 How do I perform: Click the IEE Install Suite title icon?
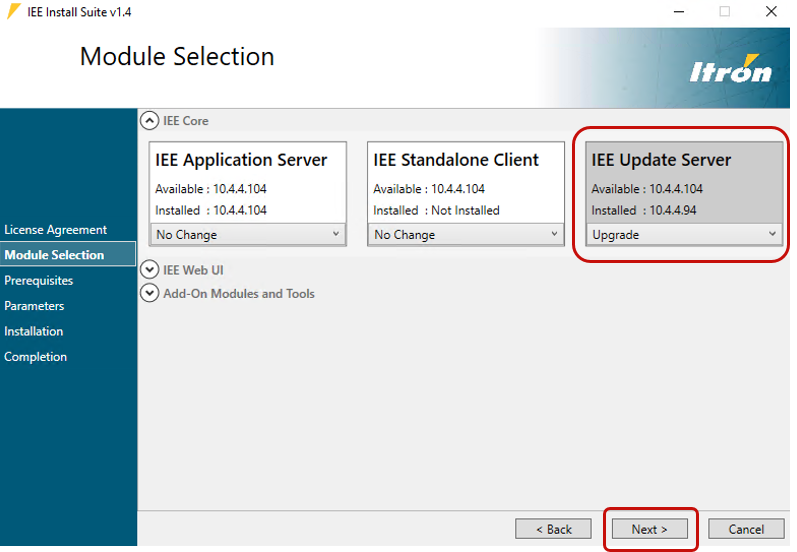coord(14,11)
